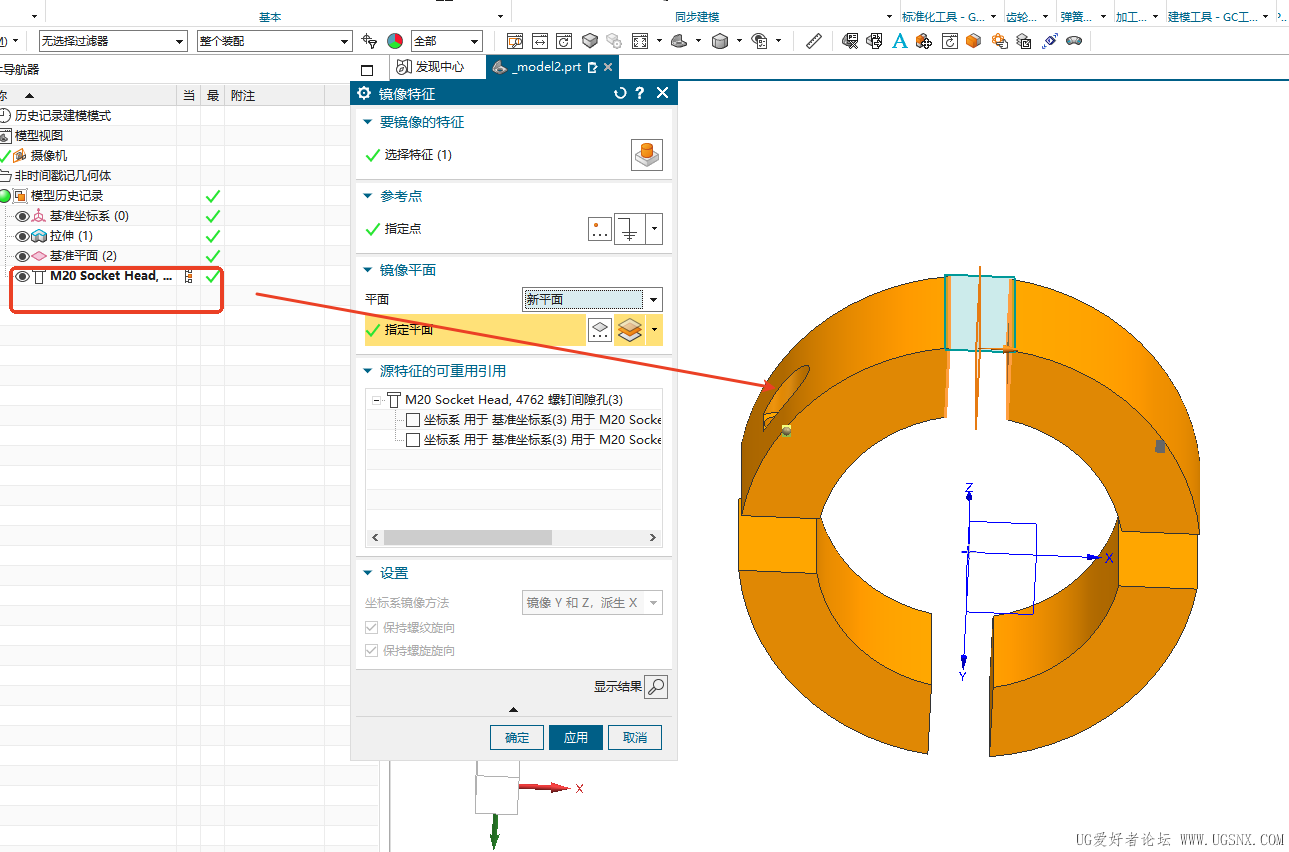
Task: Collapse dialog with the bottom up-arrow
Action: 514,709
